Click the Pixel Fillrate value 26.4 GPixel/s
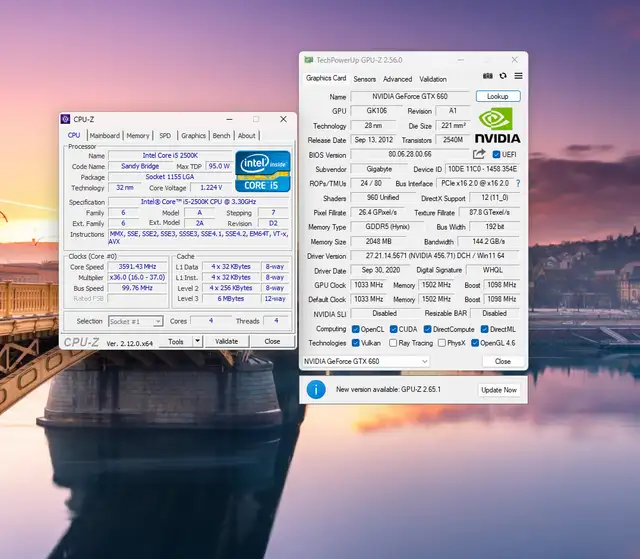The width and height of the screenshot is (640, 559). click(x=378, y=212)
